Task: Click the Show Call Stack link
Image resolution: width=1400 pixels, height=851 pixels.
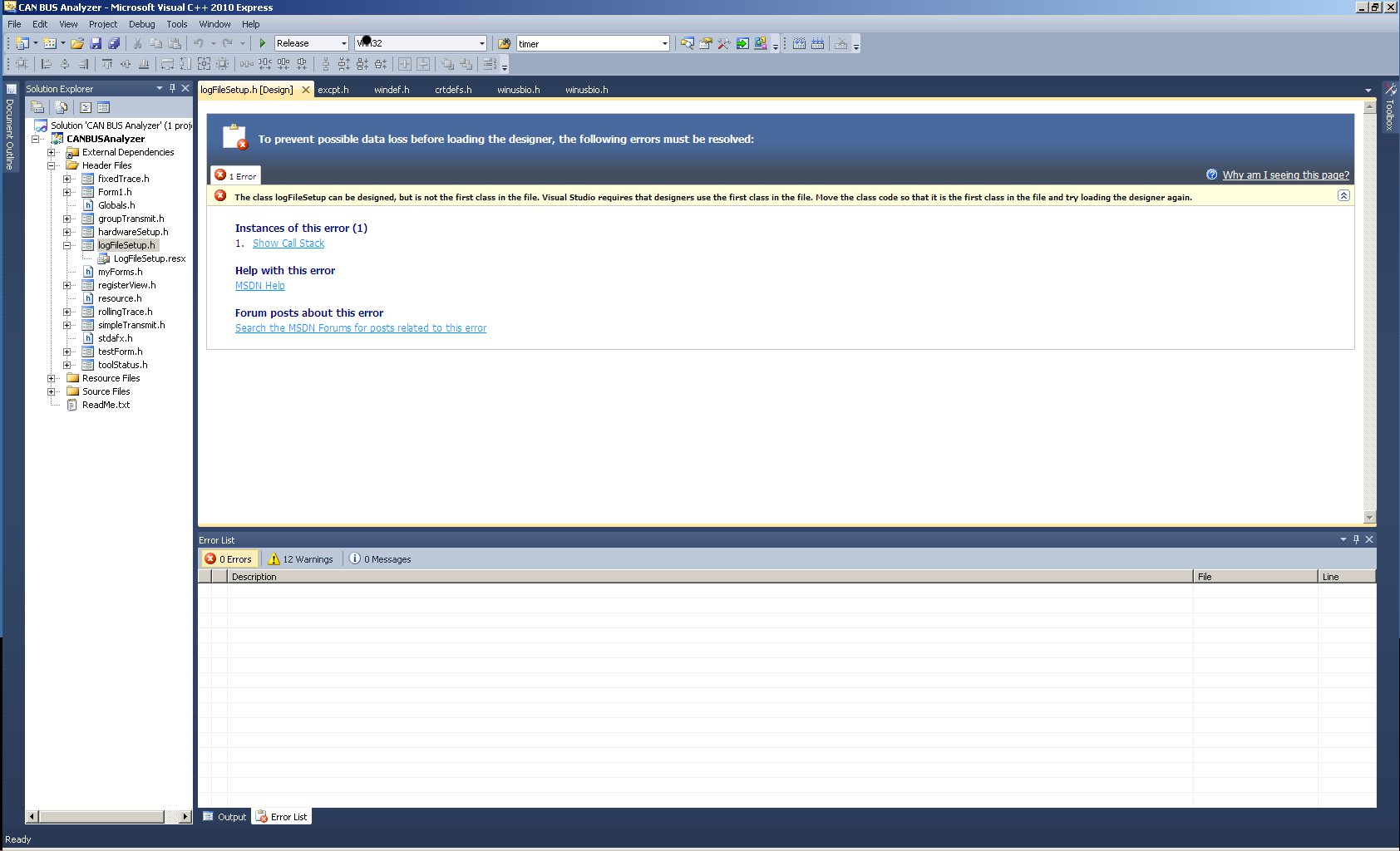Action: [x=288, y=243]
